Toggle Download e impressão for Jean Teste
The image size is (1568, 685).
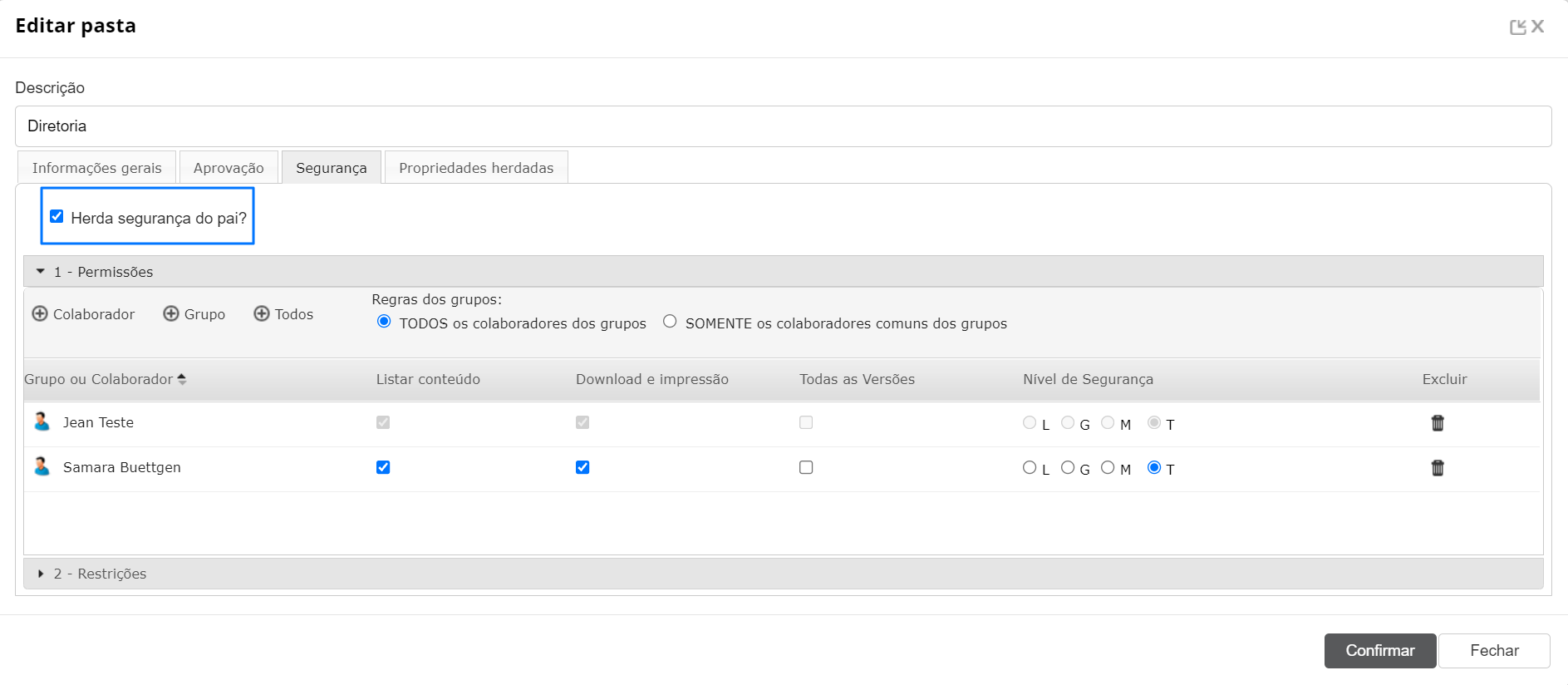click(x=582, y=422)
